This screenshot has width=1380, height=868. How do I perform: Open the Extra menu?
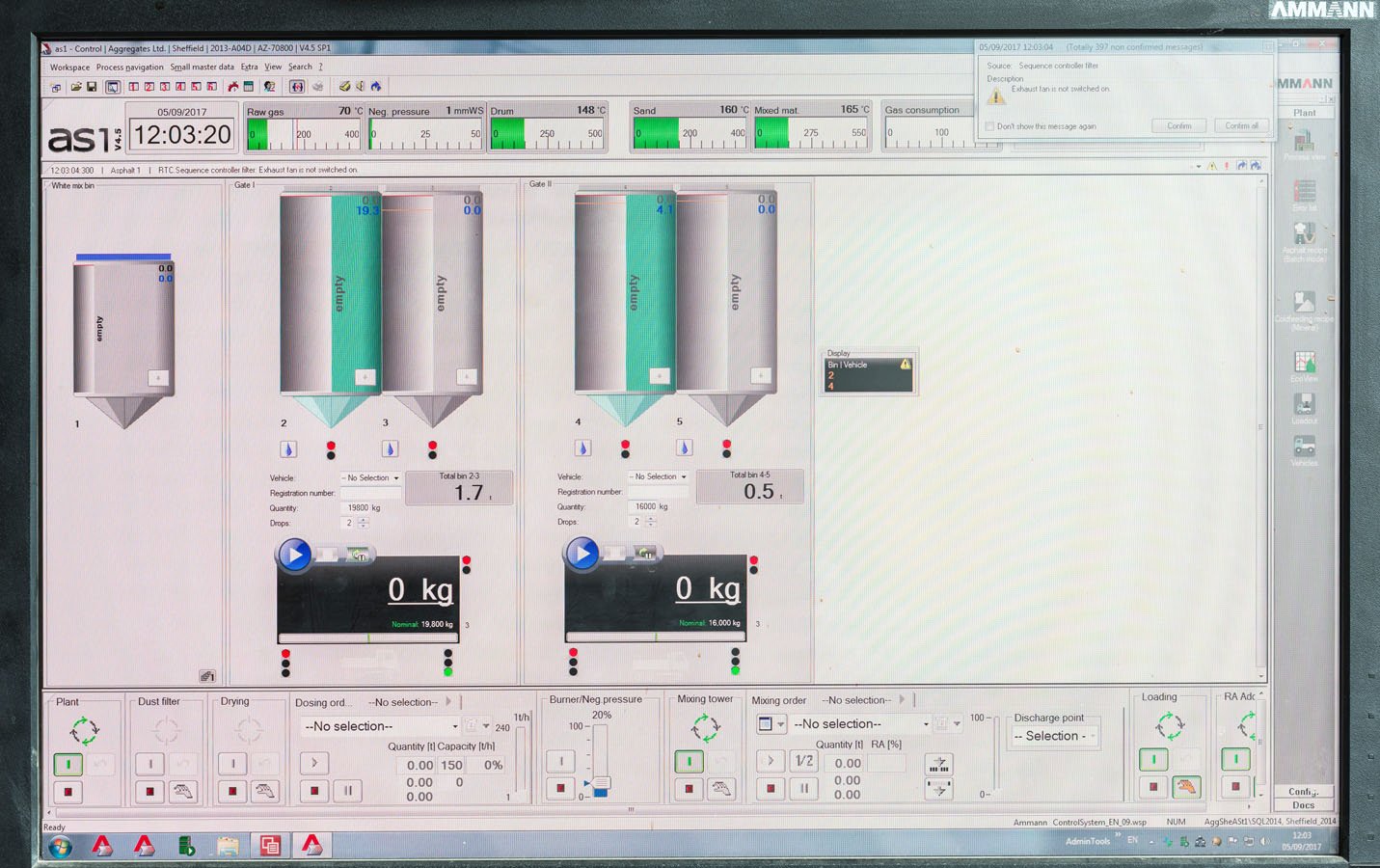[x=249, y=68]
